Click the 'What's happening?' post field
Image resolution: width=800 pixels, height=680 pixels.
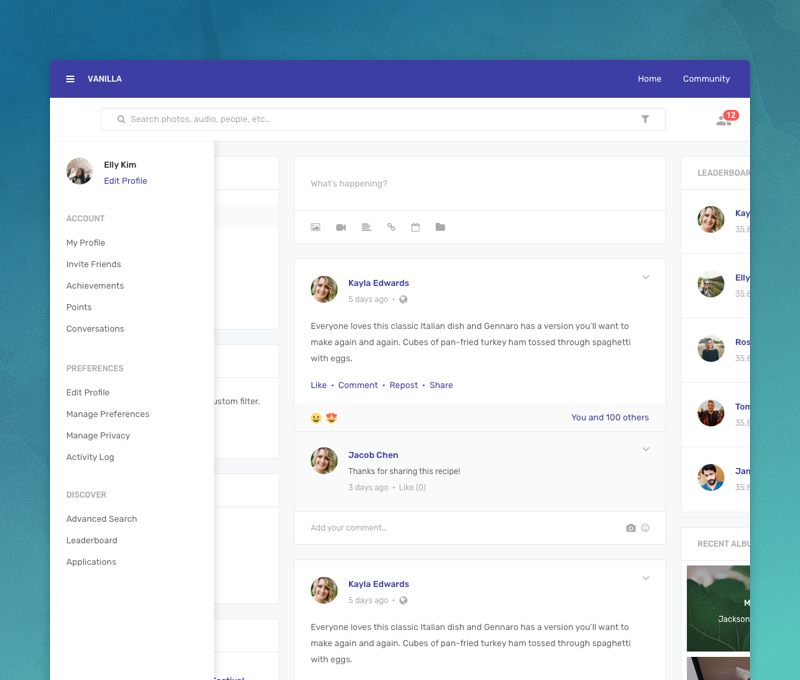(x=480, y=184)
